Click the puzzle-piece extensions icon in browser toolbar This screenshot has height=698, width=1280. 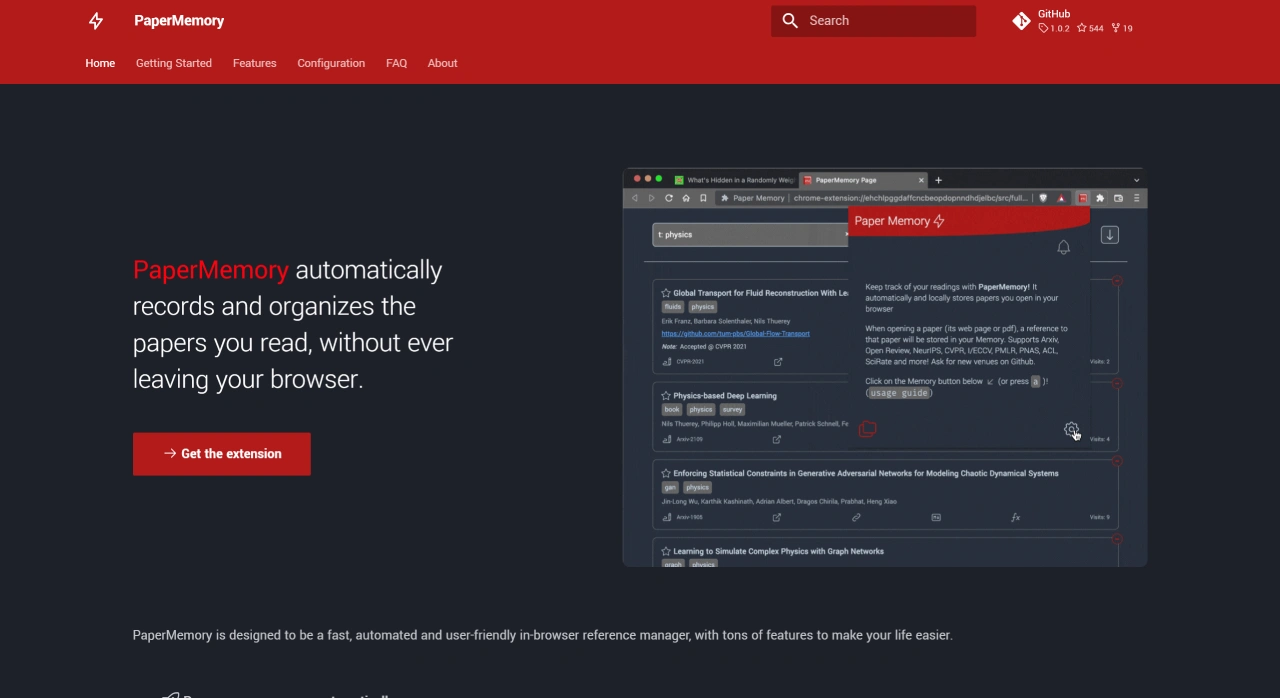[1100, 198]
